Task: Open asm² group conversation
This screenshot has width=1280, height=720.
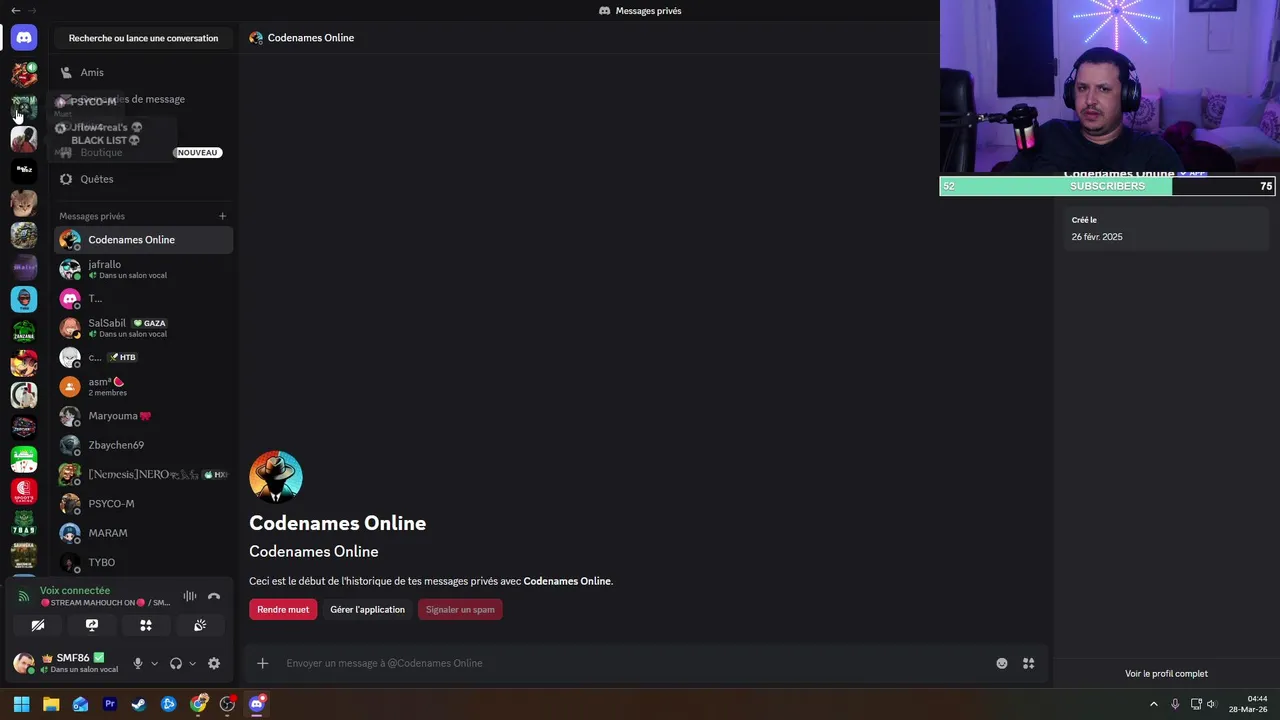Action: (144, 386)
